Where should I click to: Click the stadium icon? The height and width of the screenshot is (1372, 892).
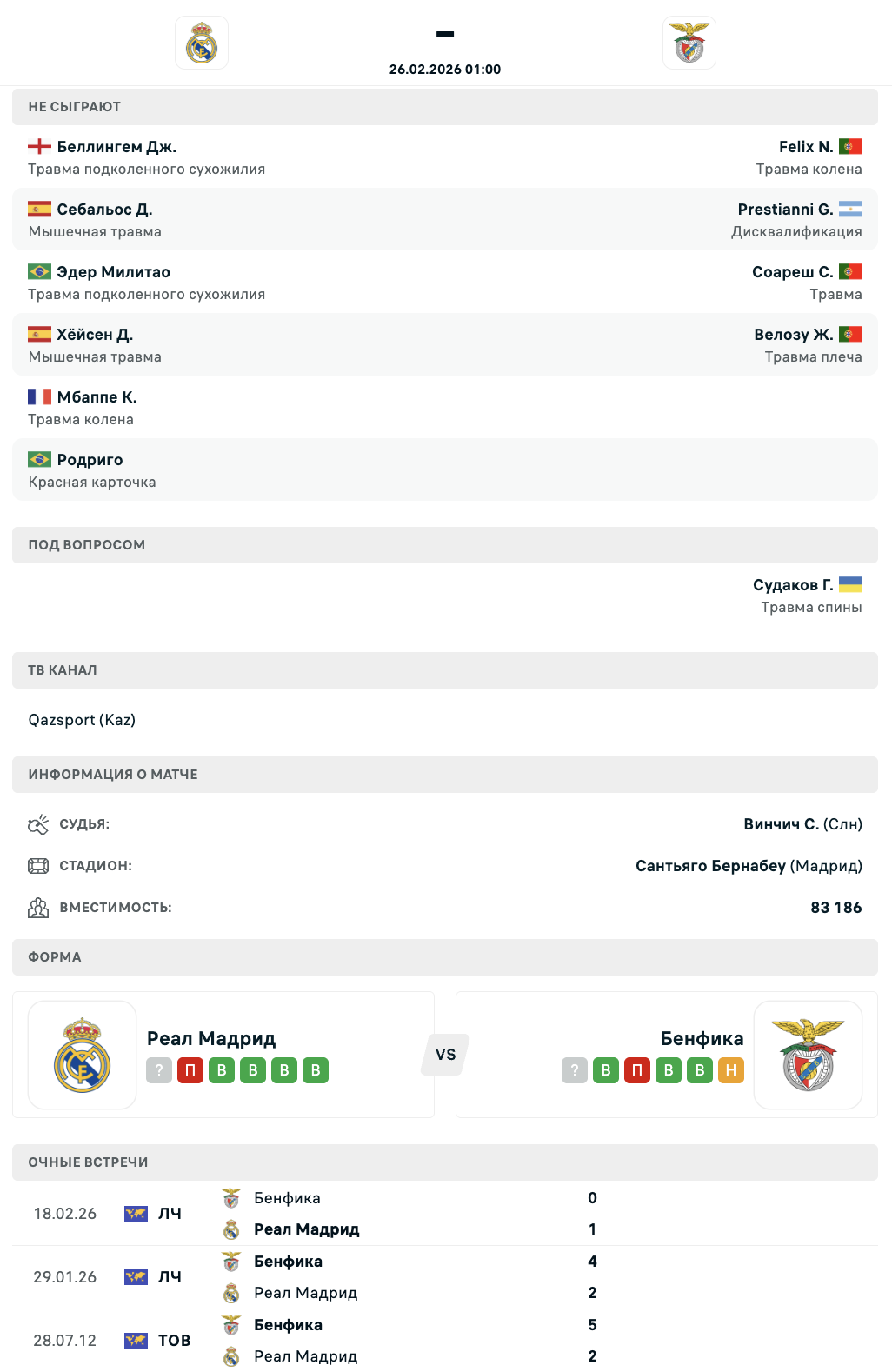coord(38,866)
